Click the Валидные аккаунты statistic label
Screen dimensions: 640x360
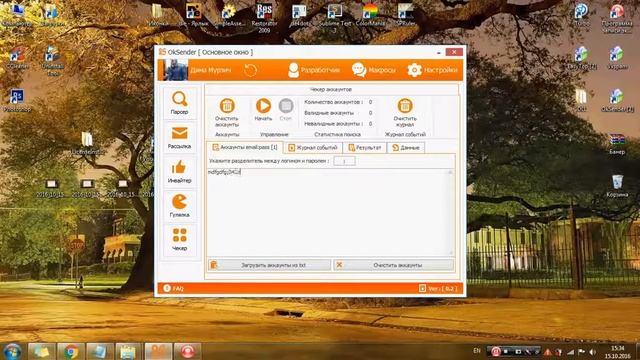point(329,113)
